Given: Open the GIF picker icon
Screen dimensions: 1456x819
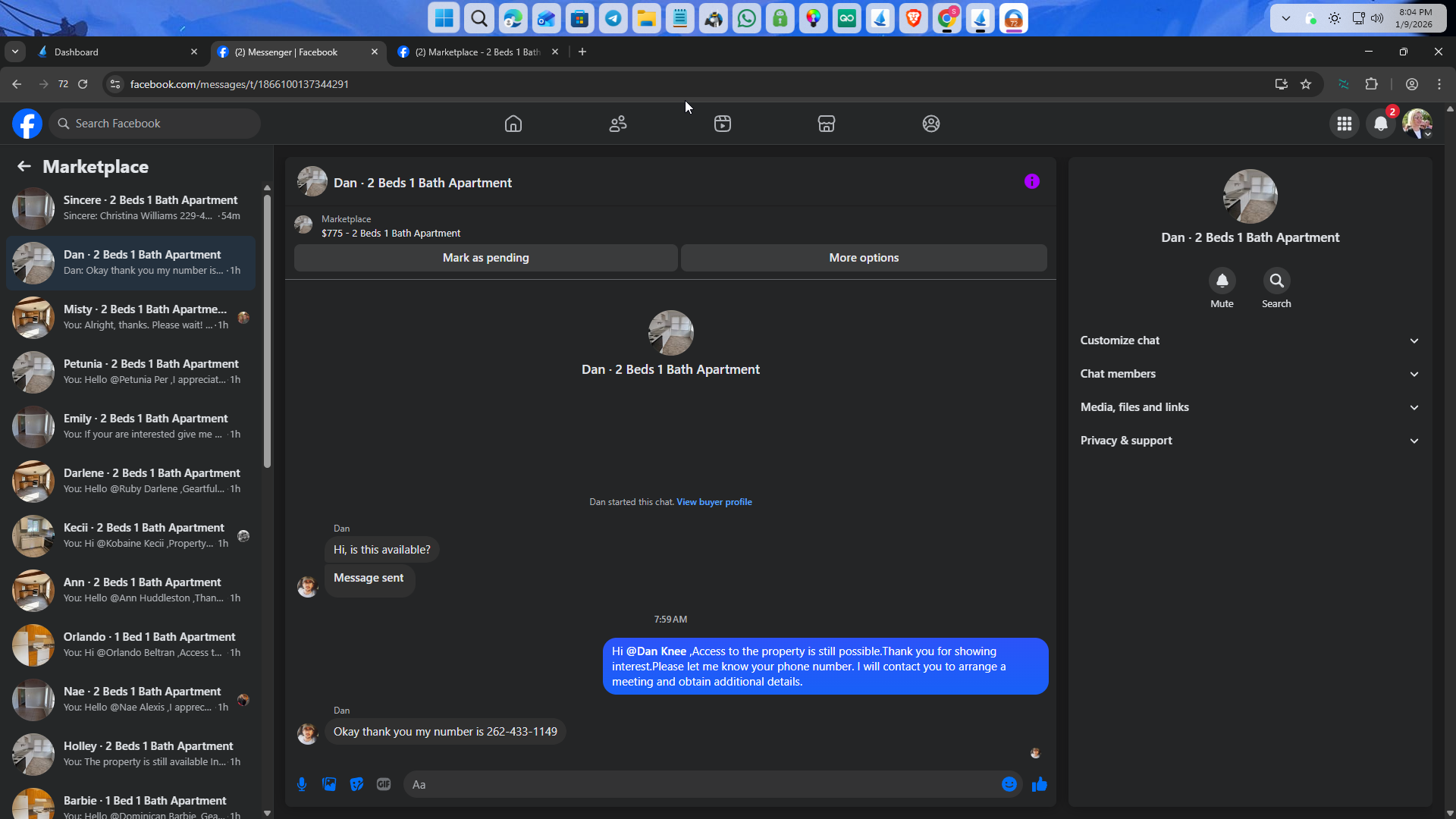Looking at the screenshot, I should (x=384, y=784).
